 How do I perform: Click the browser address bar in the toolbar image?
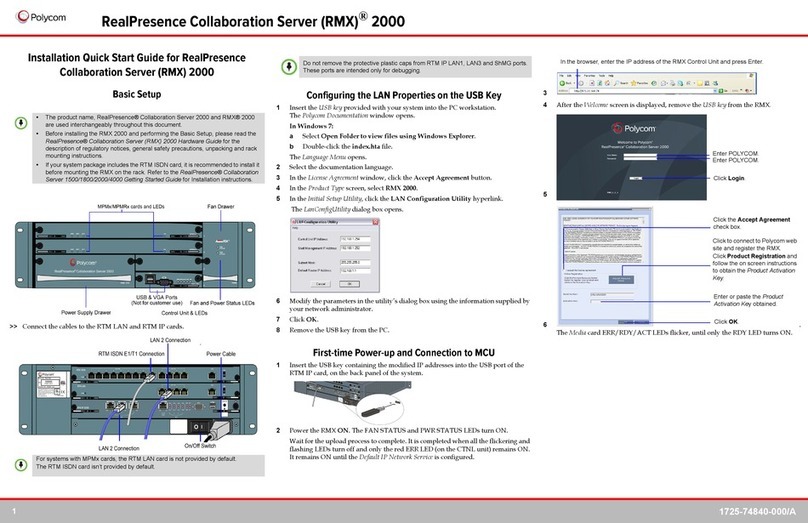pyautogui.click(x=642, y=91)
